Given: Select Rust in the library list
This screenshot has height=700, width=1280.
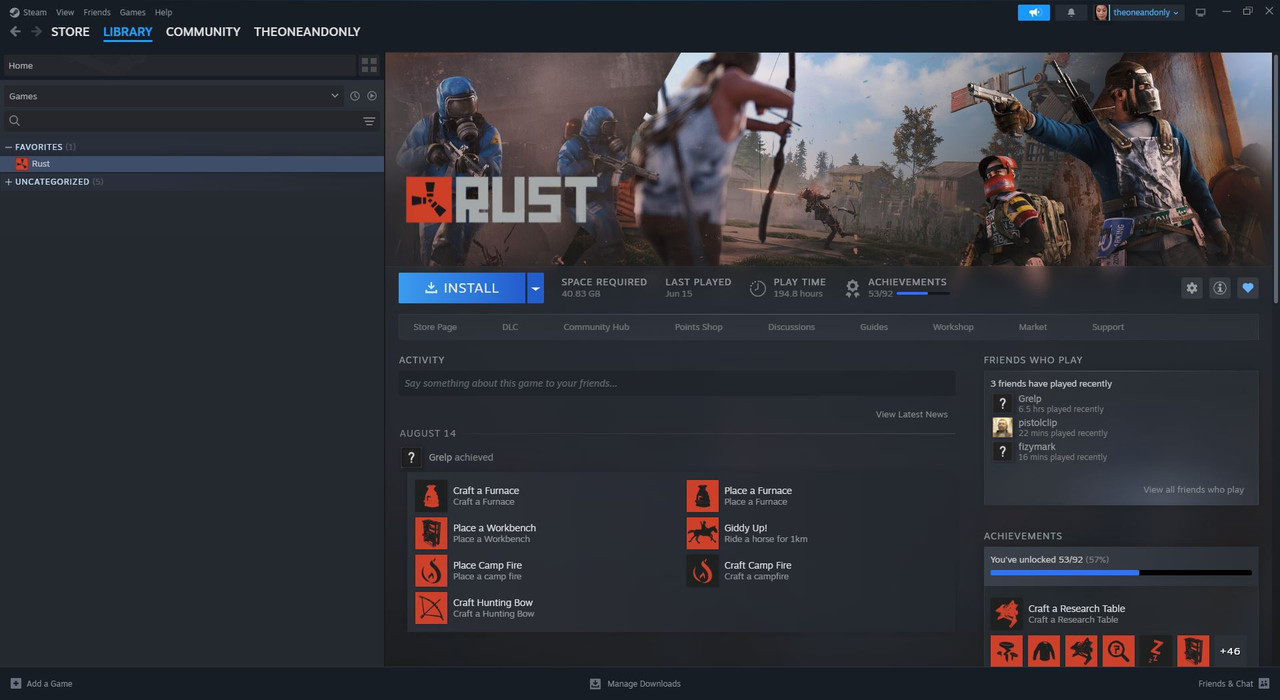Looking at the screenshot, I should tap(192, 164).
